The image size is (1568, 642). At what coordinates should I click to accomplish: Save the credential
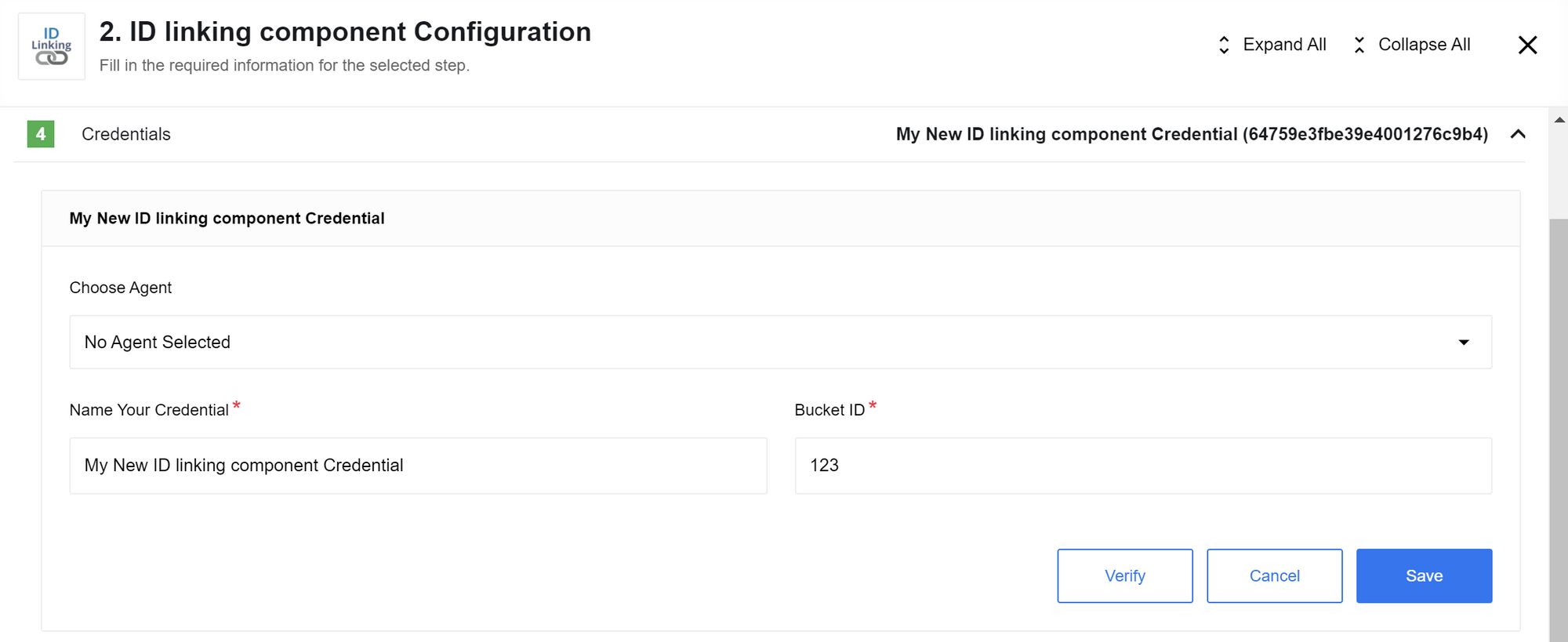click(x=1424, y=576)
